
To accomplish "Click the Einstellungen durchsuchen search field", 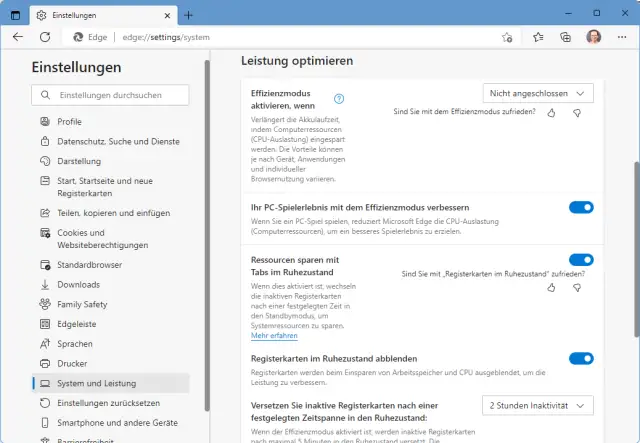I will tap(110, 95).
